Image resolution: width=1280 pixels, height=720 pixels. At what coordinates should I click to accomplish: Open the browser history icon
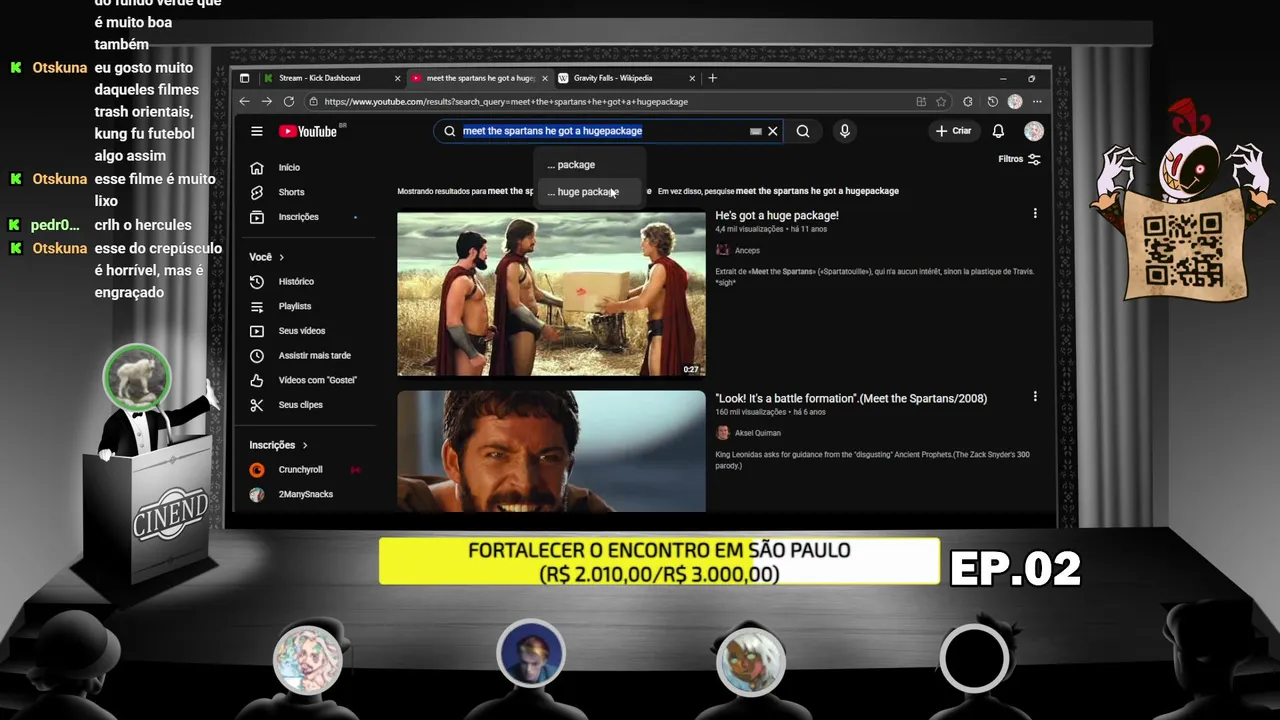[x=992, y=101]
